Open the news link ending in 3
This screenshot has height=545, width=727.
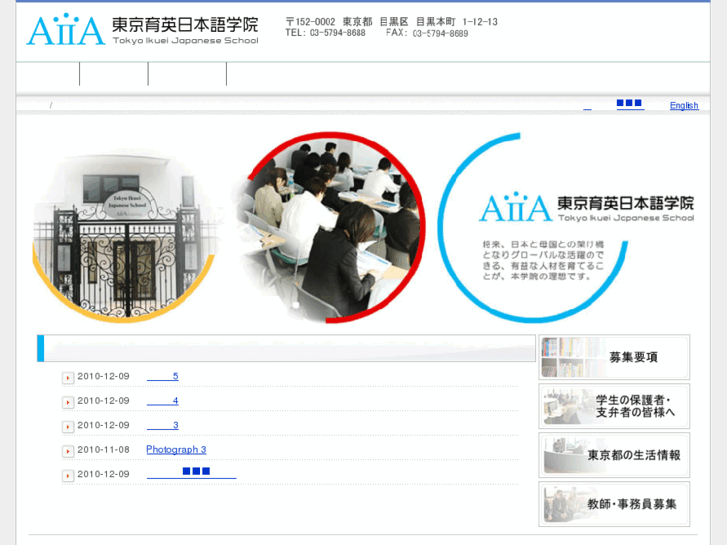(x=163, y=425)
